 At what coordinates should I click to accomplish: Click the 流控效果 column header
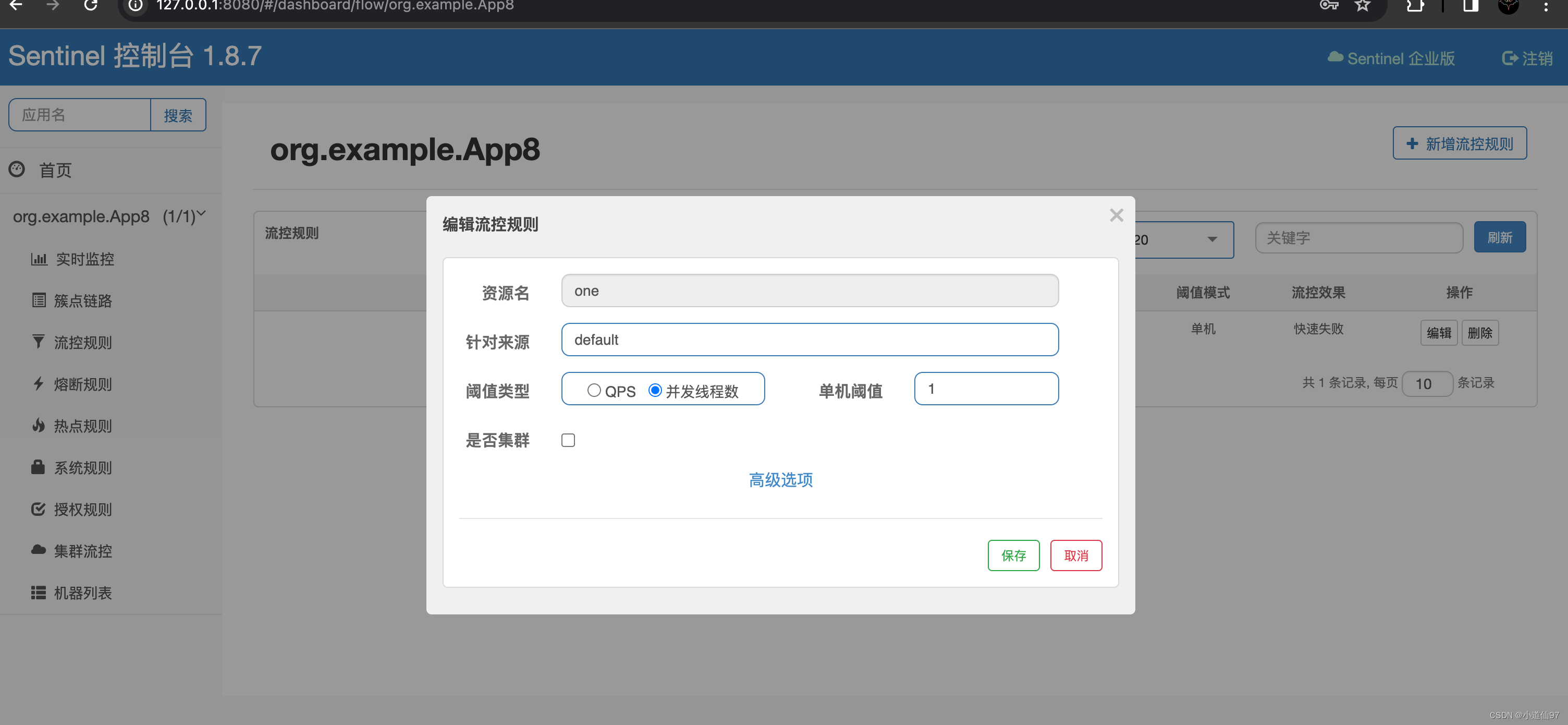(x=1318, y=293)
